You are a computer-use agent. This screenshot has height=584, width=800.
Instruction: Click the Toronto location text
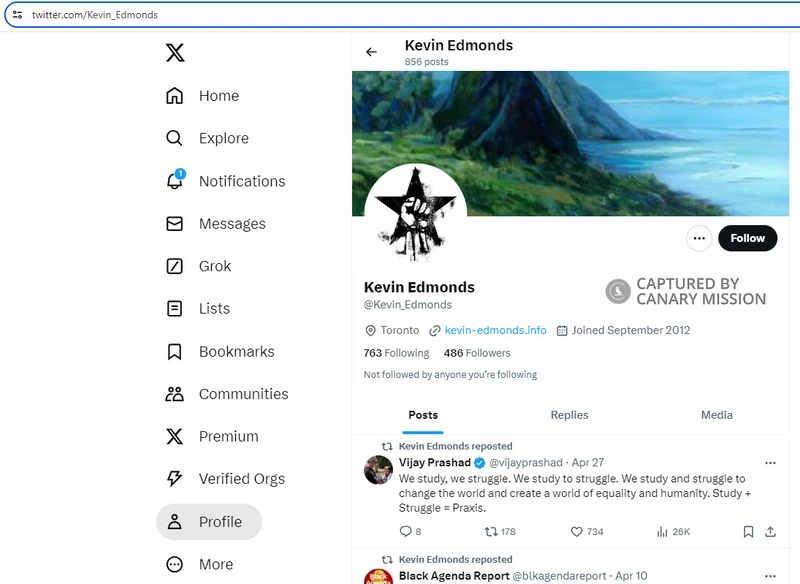(399, 331)
